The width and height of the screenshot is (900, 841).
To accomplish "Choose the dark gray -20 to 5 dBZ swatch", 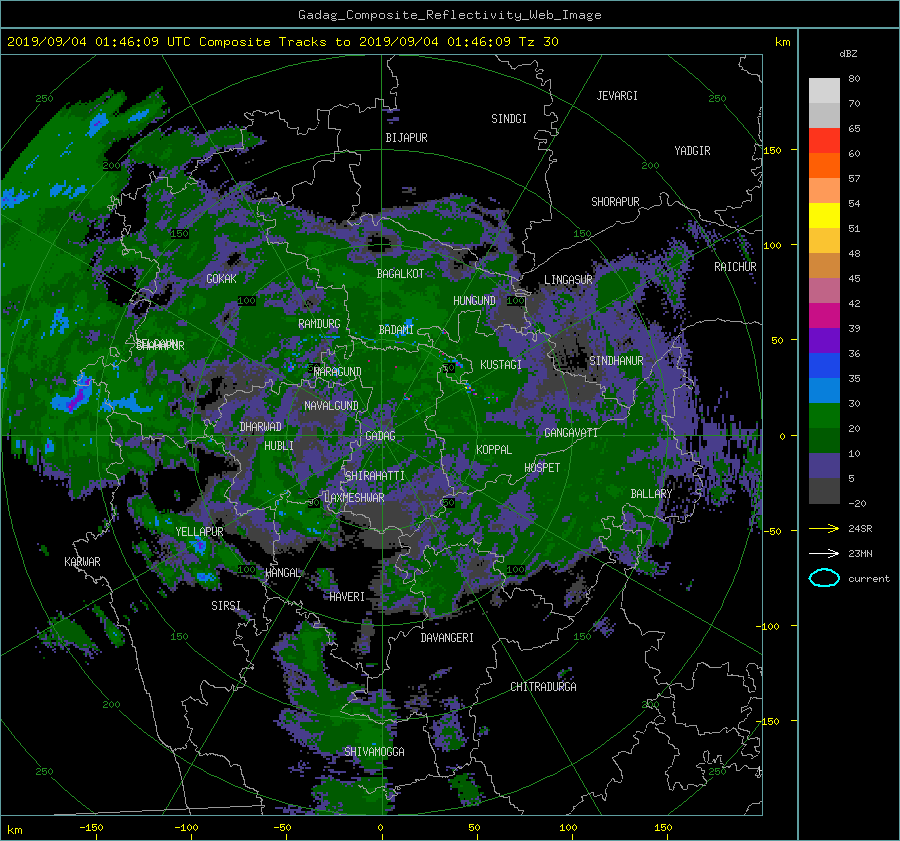I will pyautogui.click(x=824, y=491).
